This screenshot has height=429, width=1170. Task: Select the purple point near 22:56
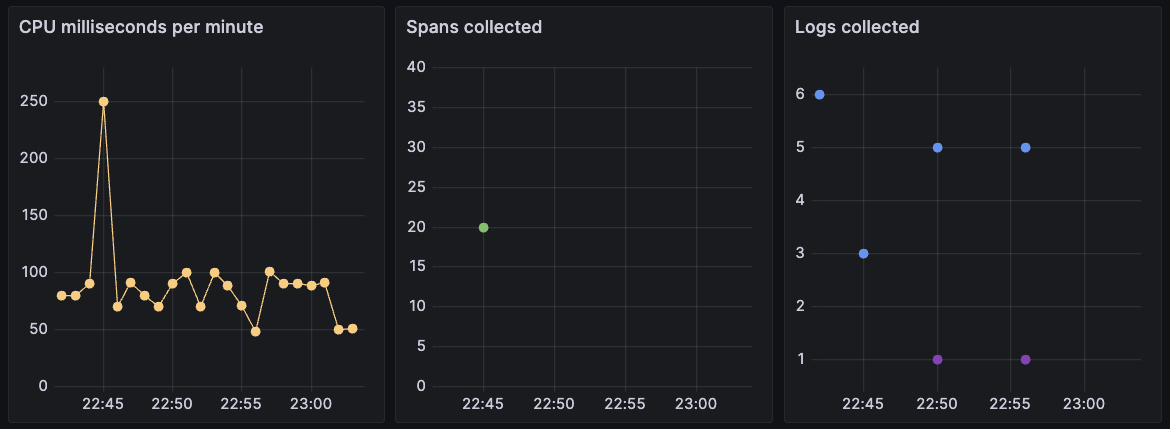[1025, 360]
